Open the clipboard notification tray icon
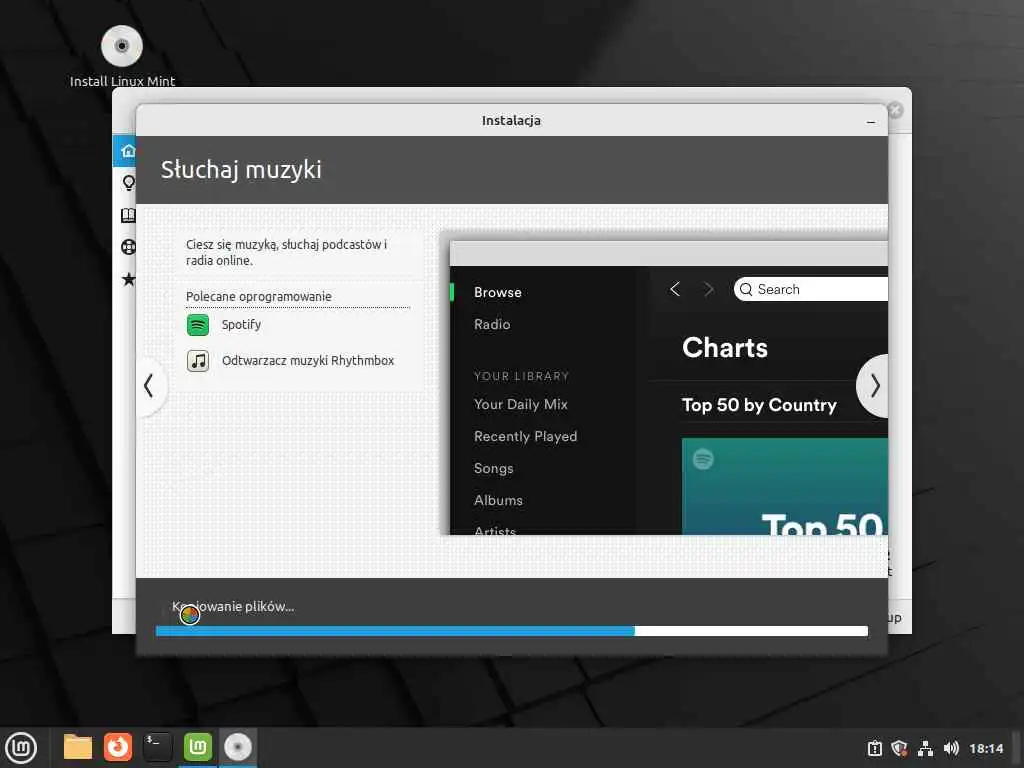The height and width of the screenshot is (768, 1024). pos(875,748)
